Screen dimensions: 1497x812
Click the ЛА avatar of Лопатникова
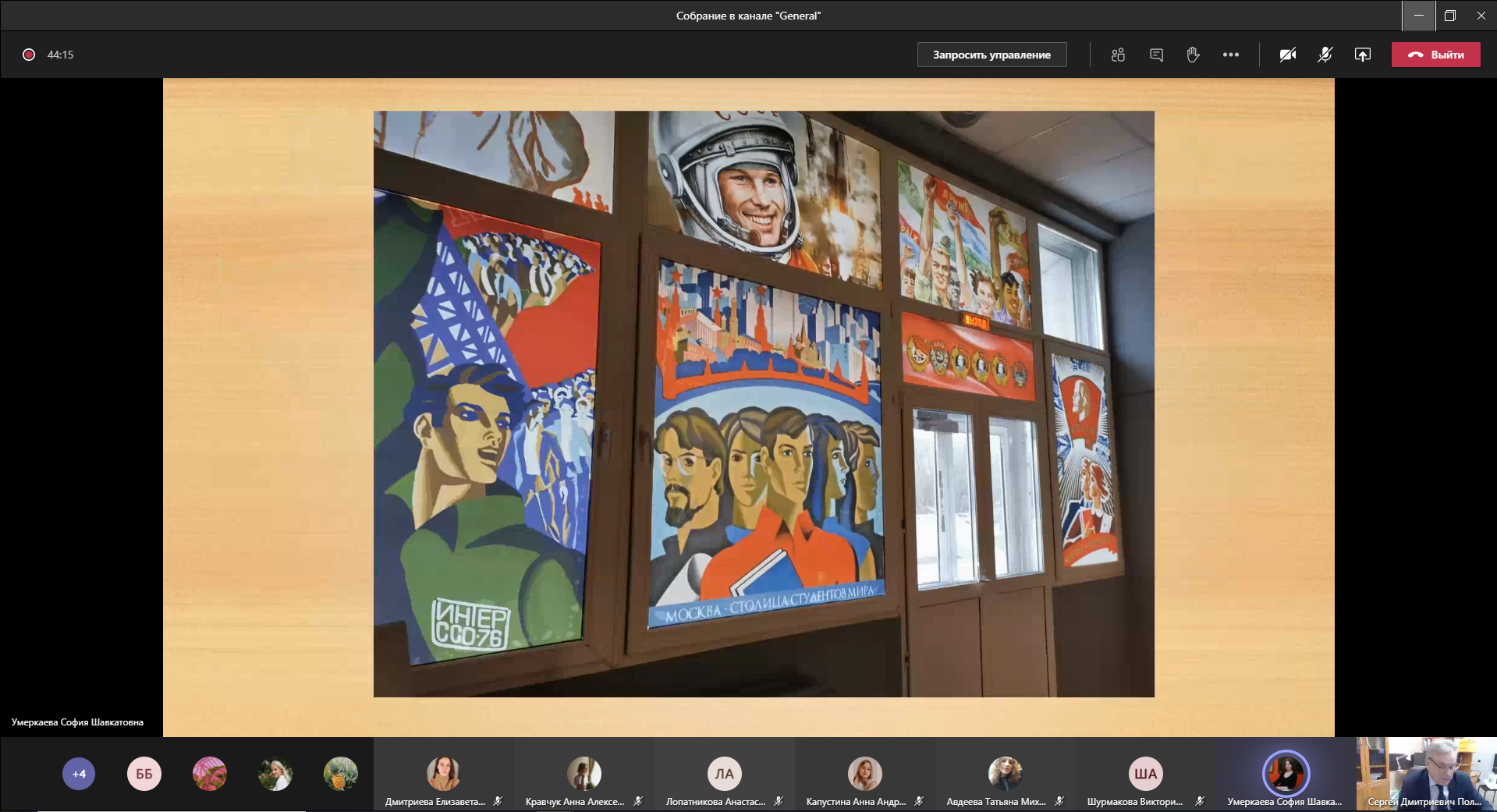tap(724, 773)
